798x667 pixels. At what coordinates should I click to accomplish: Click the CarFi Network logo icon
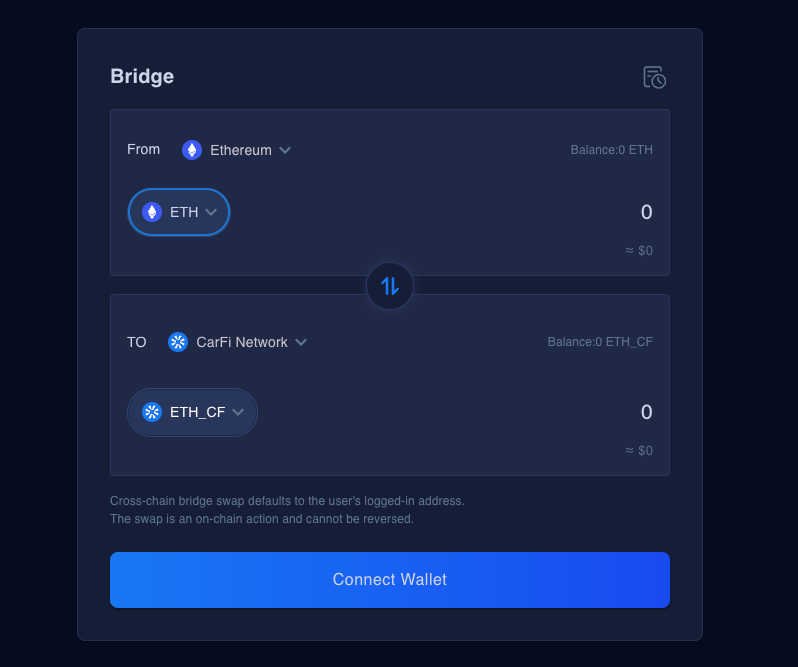click(x=178, y=342)
